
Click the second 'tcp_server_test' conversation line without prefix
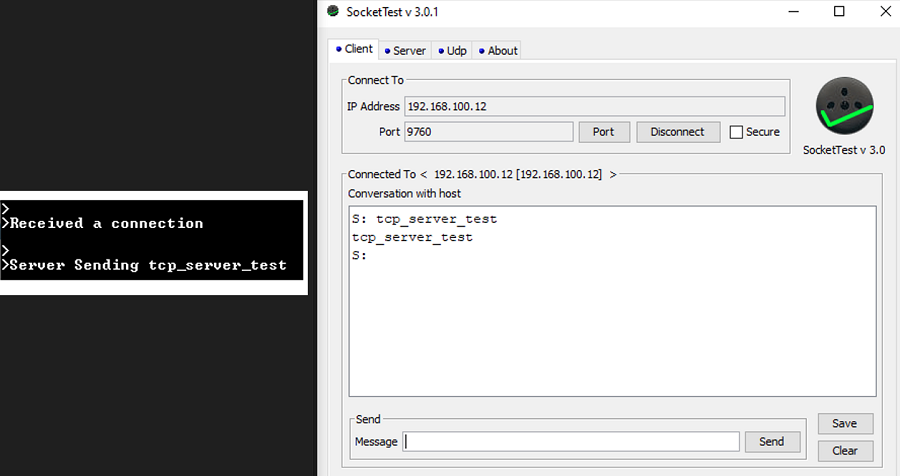(413, 238)
